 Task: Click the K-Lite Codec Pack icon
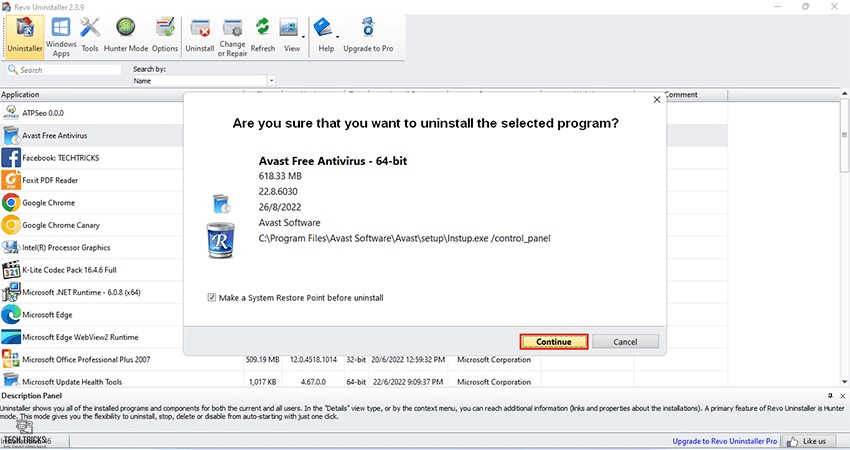11,269
